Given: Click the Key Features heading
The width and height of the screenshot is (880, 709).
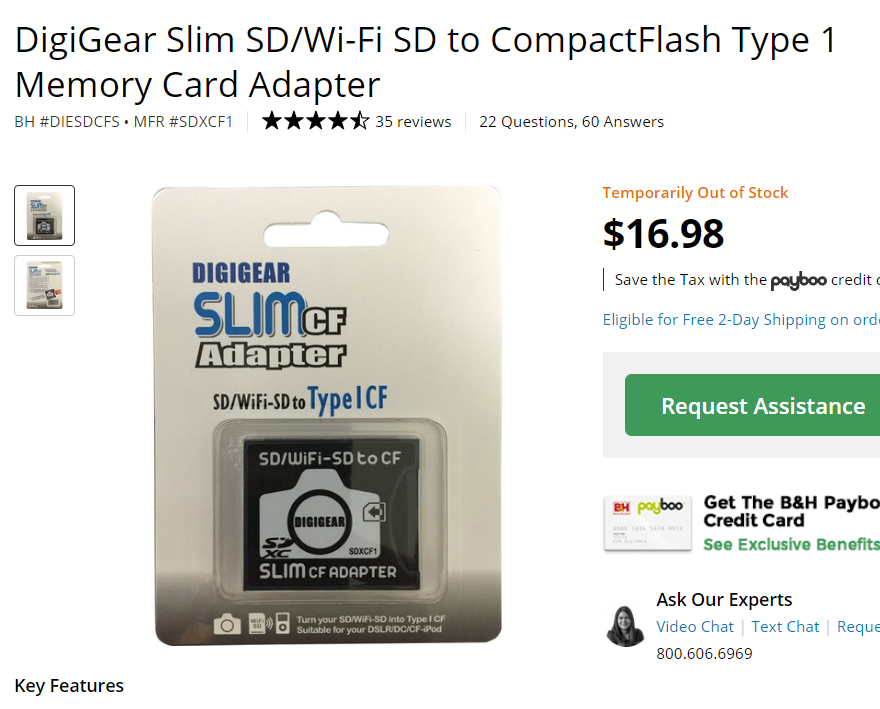Looking at the screenshot, I should (x=69, y=686).
